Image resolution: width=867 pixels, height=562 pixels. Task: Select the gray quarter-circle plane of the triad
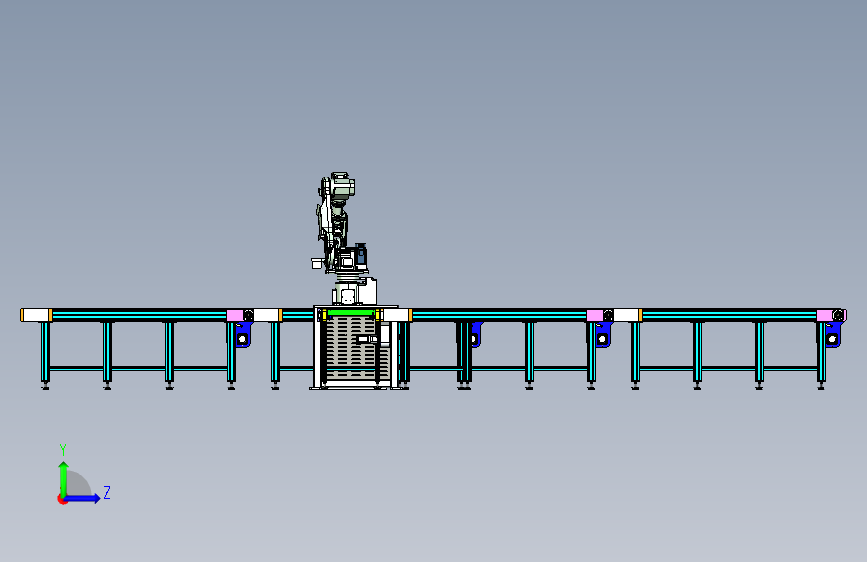(78, 484)
